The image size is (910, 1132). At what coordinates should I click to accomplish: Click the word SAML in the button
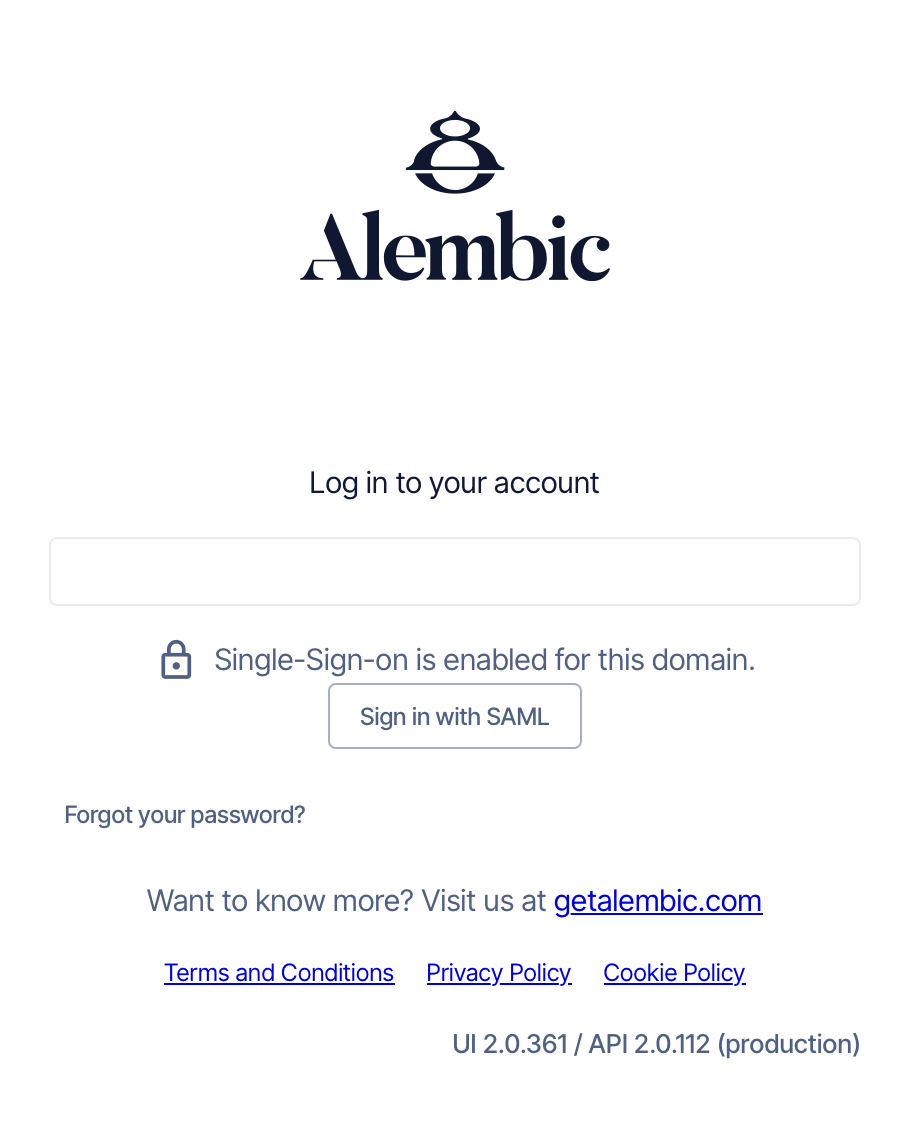(x=518, y=717)
